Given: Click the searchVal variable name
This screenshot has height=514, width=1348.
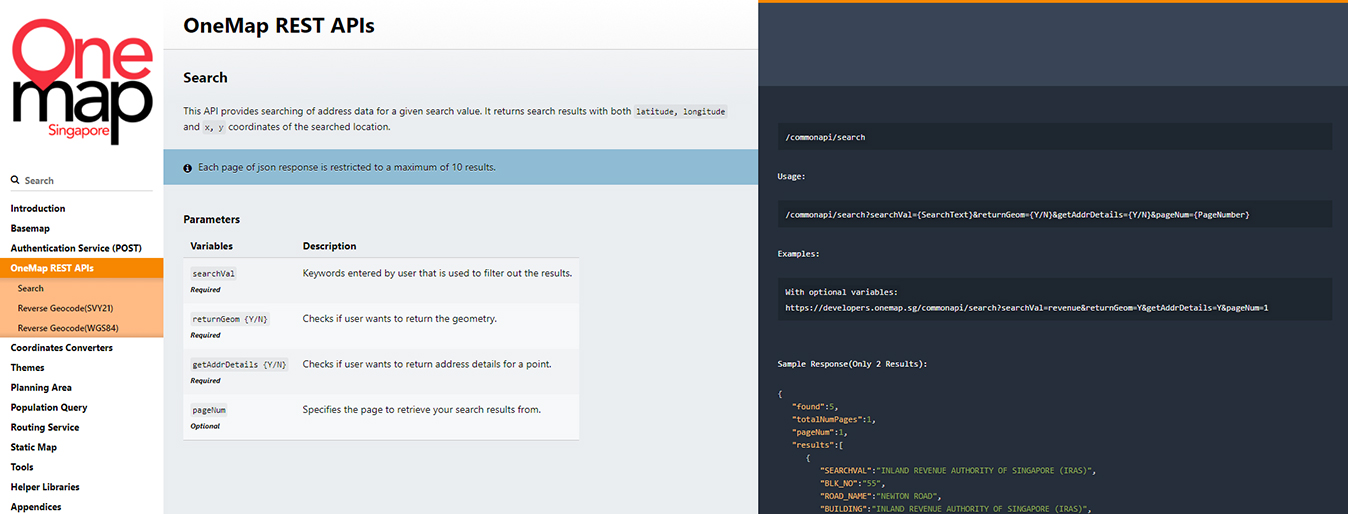Looking at the screenshot, I should [213, 273].
